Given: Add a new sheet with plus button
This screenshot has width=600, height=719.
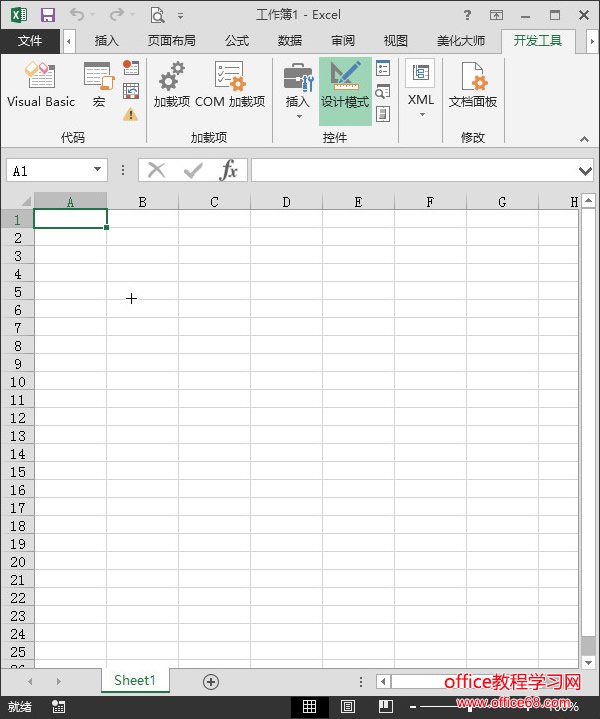Looking at the screenshot, I should (x=210, y=681).
